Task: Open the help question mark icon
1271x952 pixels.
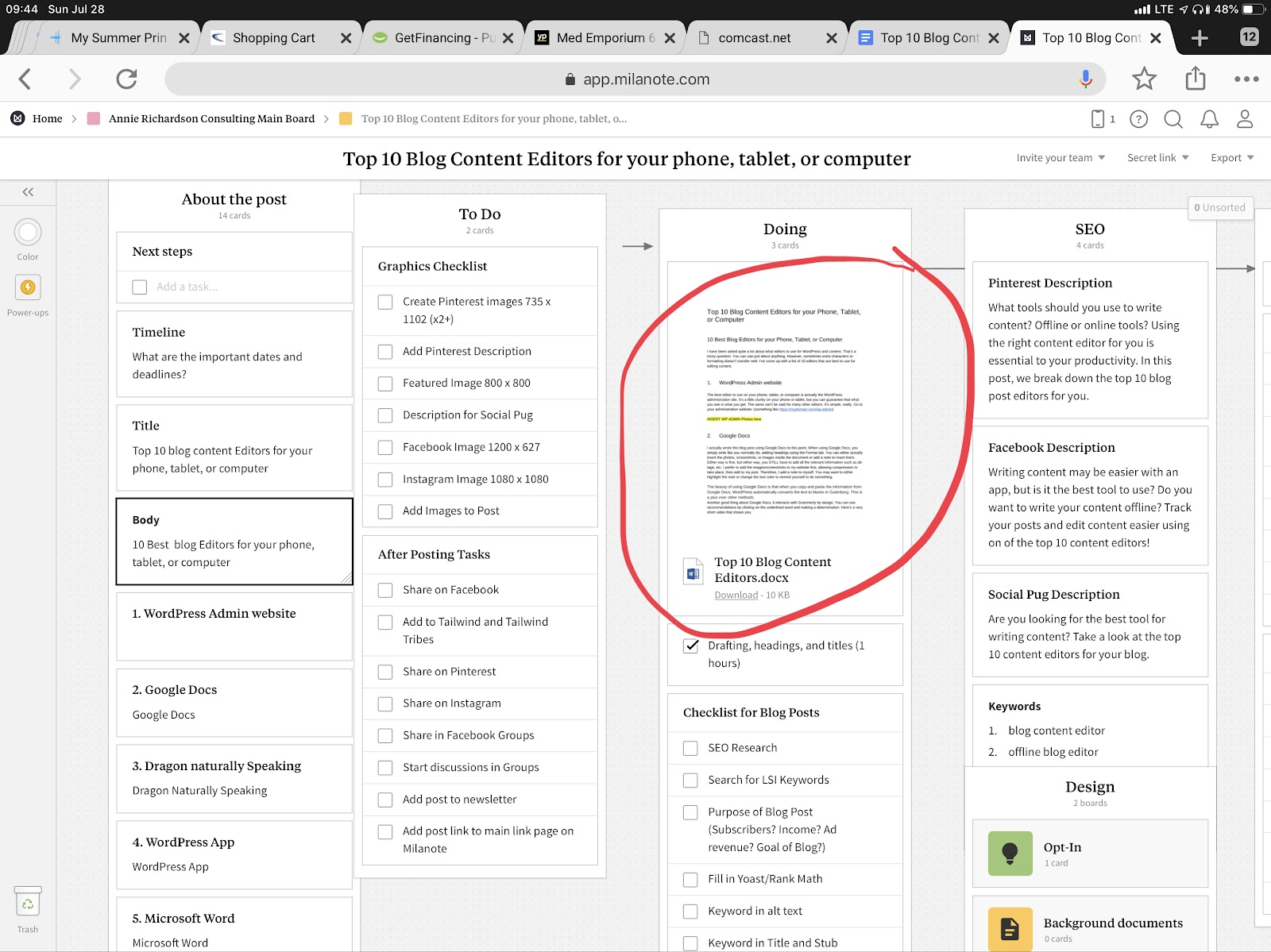Action: click(x=1138, y=118)
